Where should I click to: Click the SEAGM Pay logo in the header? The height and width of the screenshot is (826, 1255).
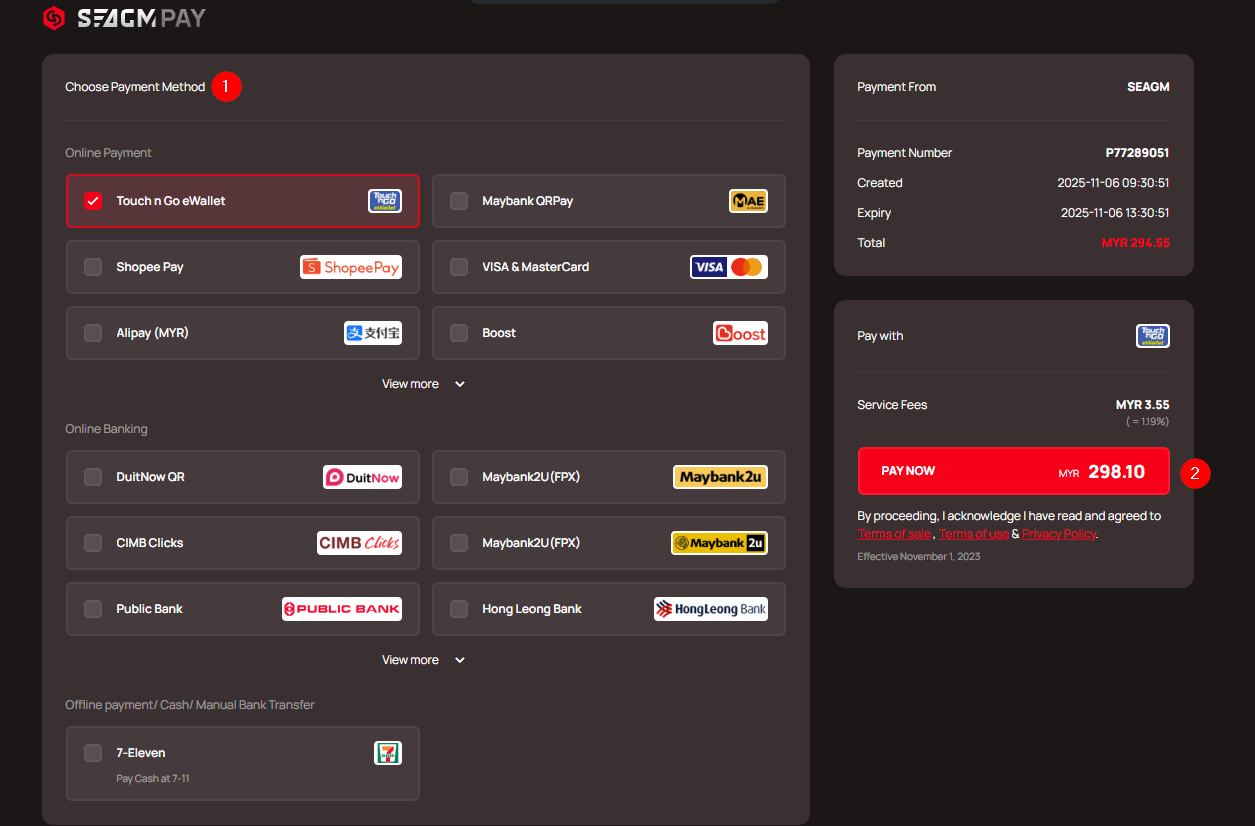pyautogui.click(x=124, y=17)
